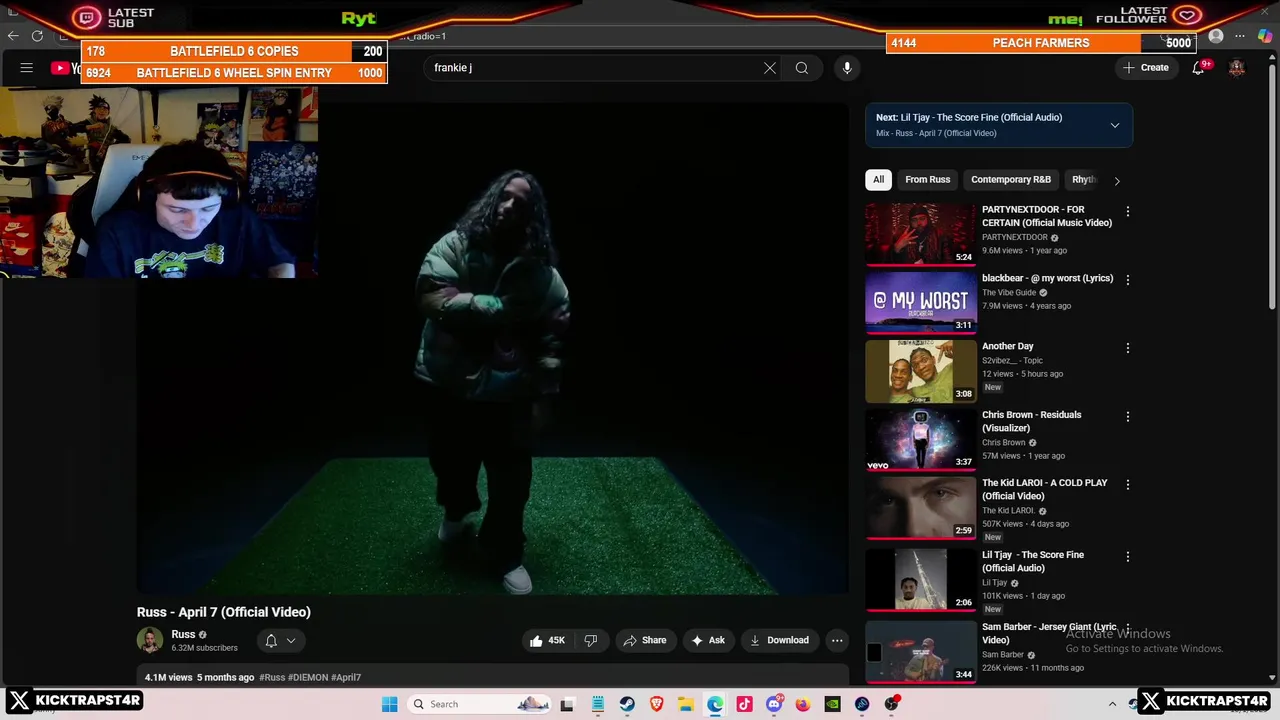
Task: Open action menu for Lil Tjay The Score Fine
Action: pos(1128,556)
